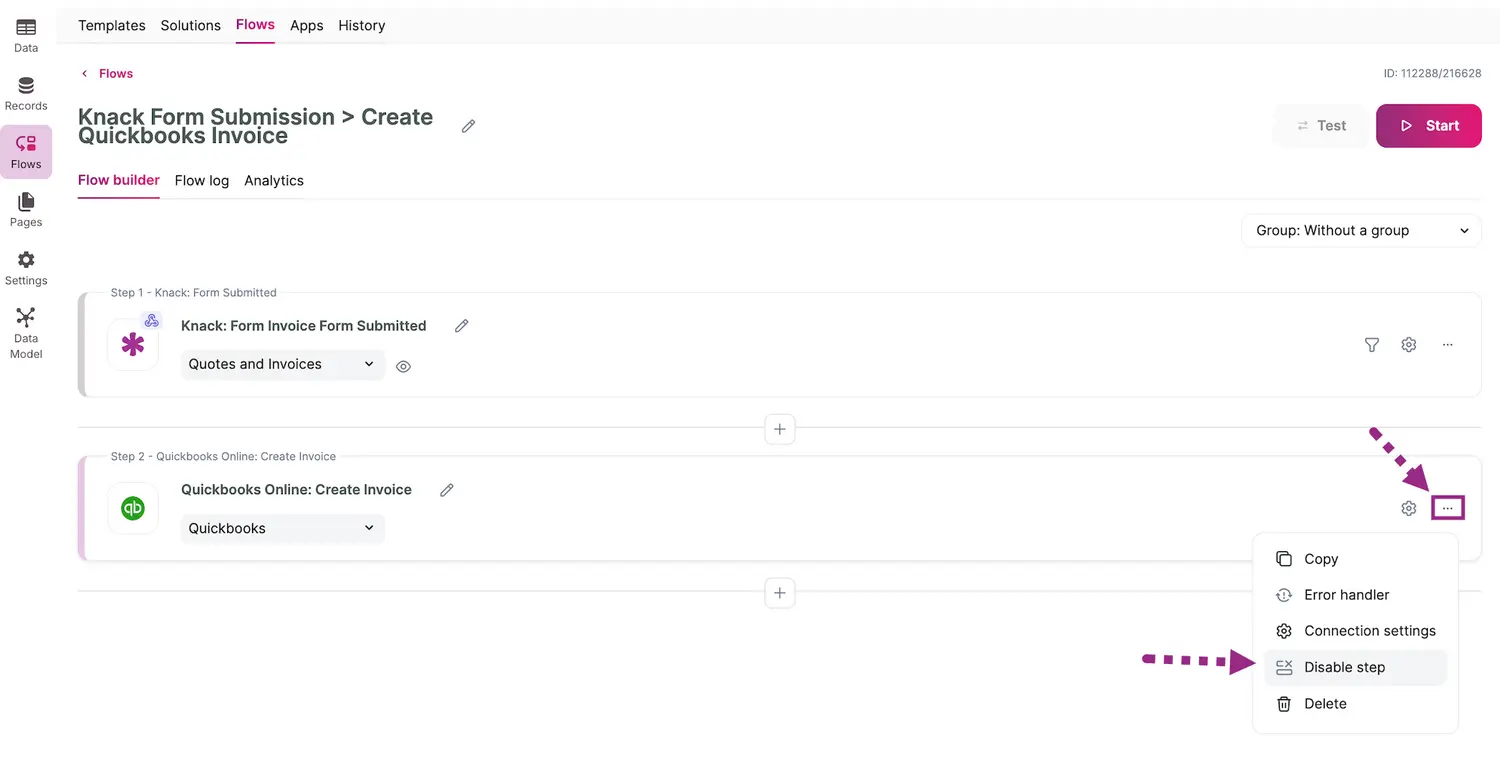
Task: Switch to the Flow log tab
Action: tap(202, 181)
